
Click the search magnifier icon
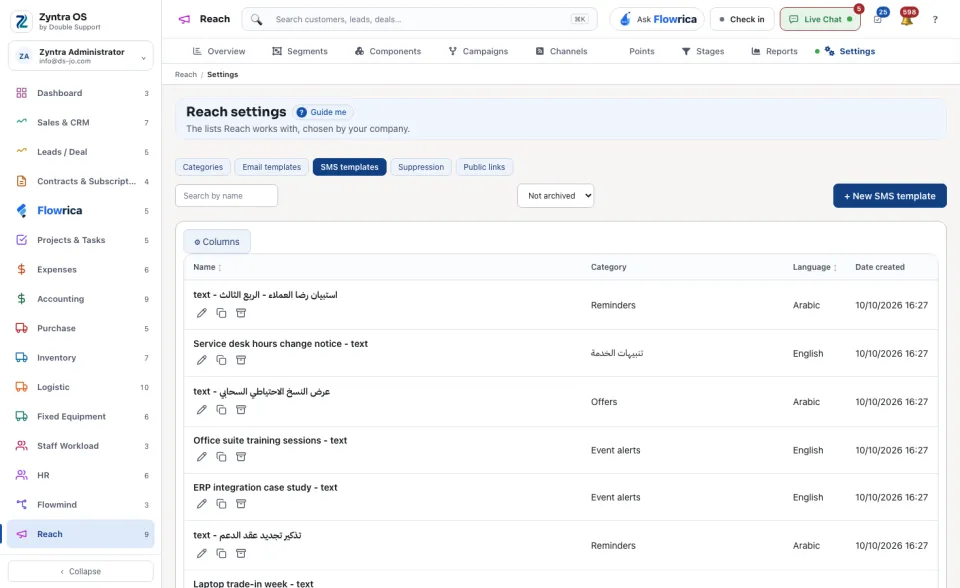257,20
